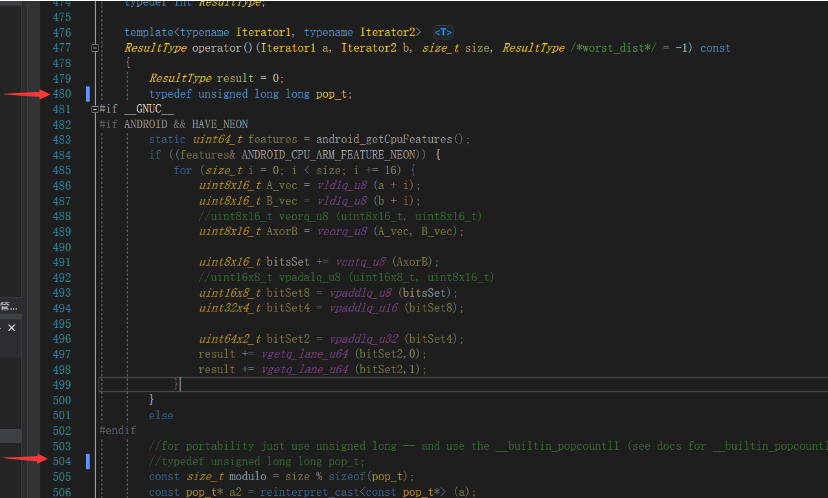The width and height of the screenshot is (828, 498).
Task: Place cursor on android_getCpuFeatures call
Action: pos(384,140)
